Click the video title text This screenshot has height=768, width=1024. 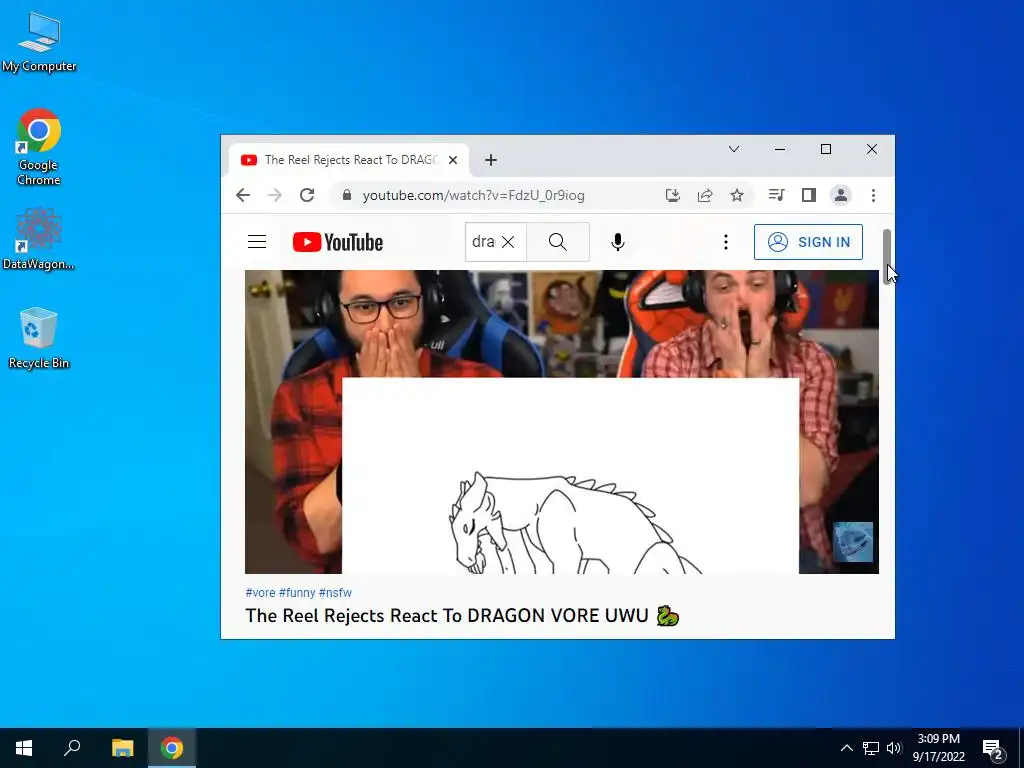tap(462, 616)
